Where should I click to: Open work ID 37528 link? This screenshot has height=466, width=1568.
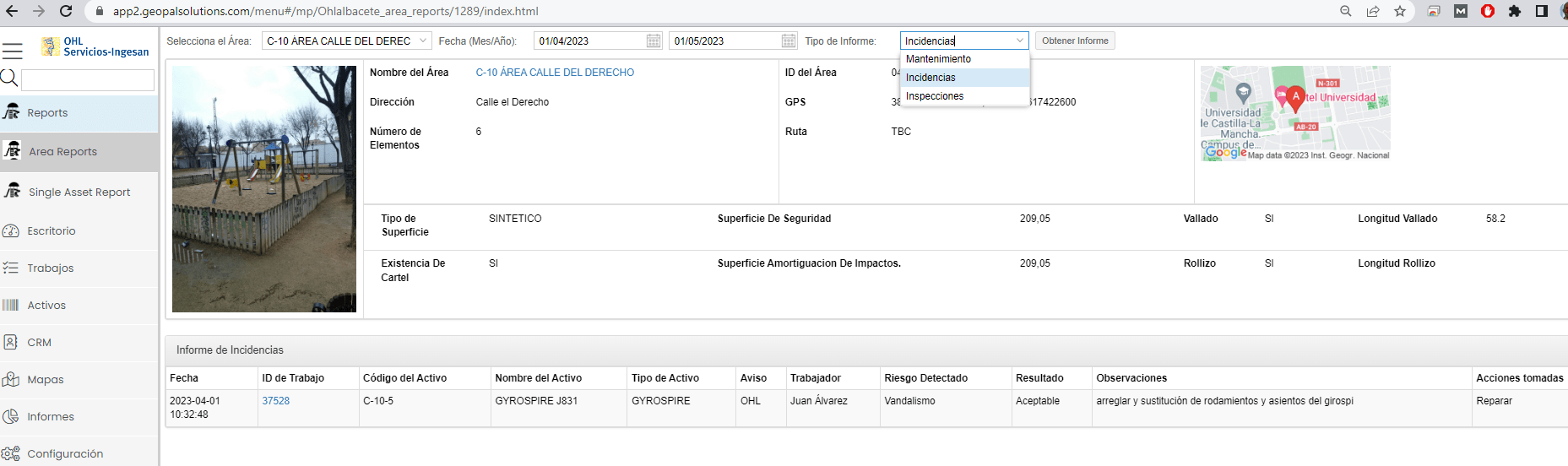[x=276, y=401]
